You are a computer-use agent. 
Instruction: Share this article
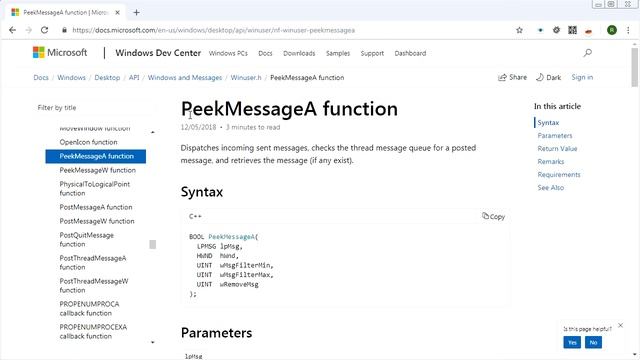click(513, 78)
